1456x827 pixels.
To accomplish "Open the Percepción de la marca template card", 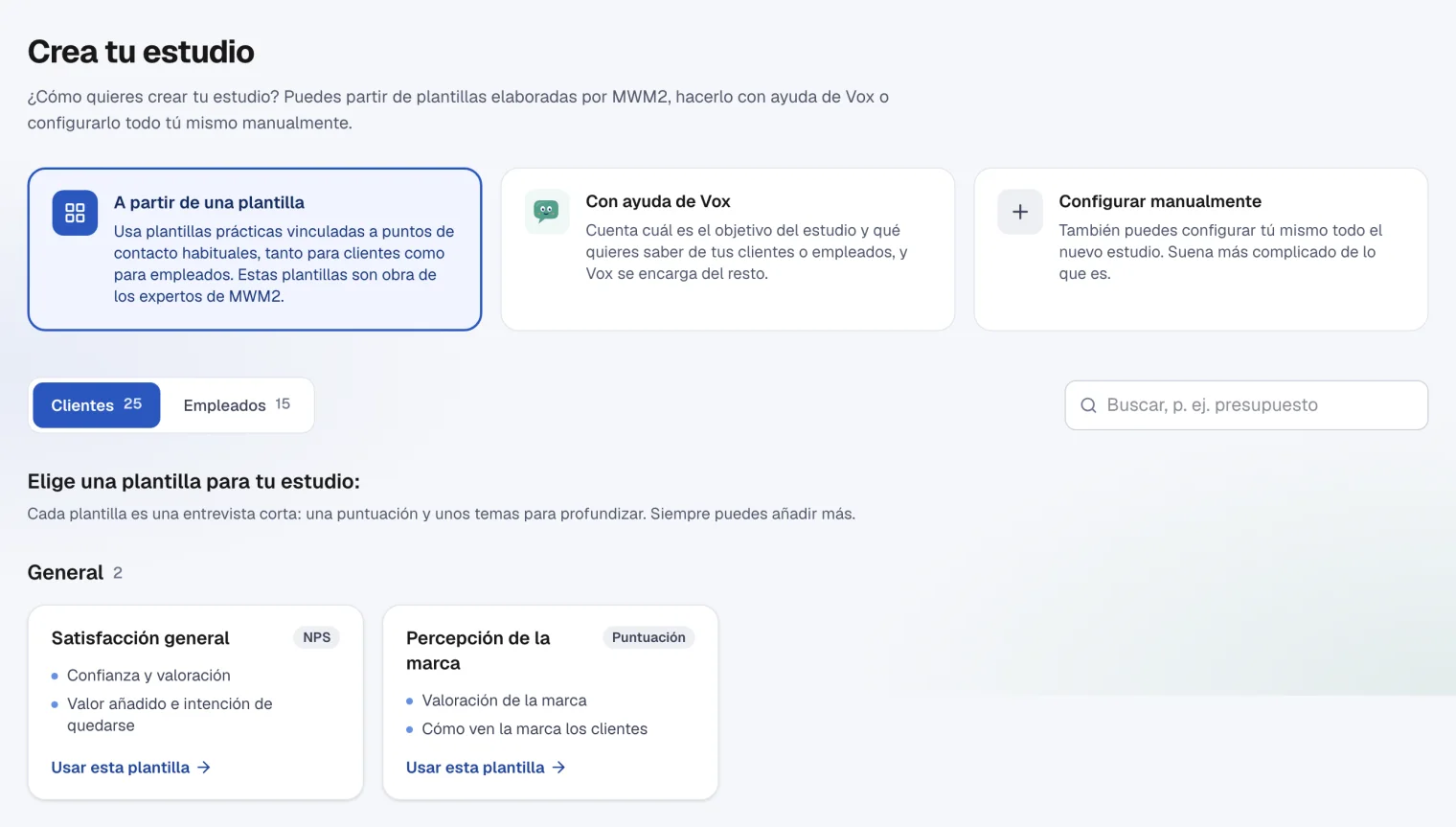I will (551, 702).
